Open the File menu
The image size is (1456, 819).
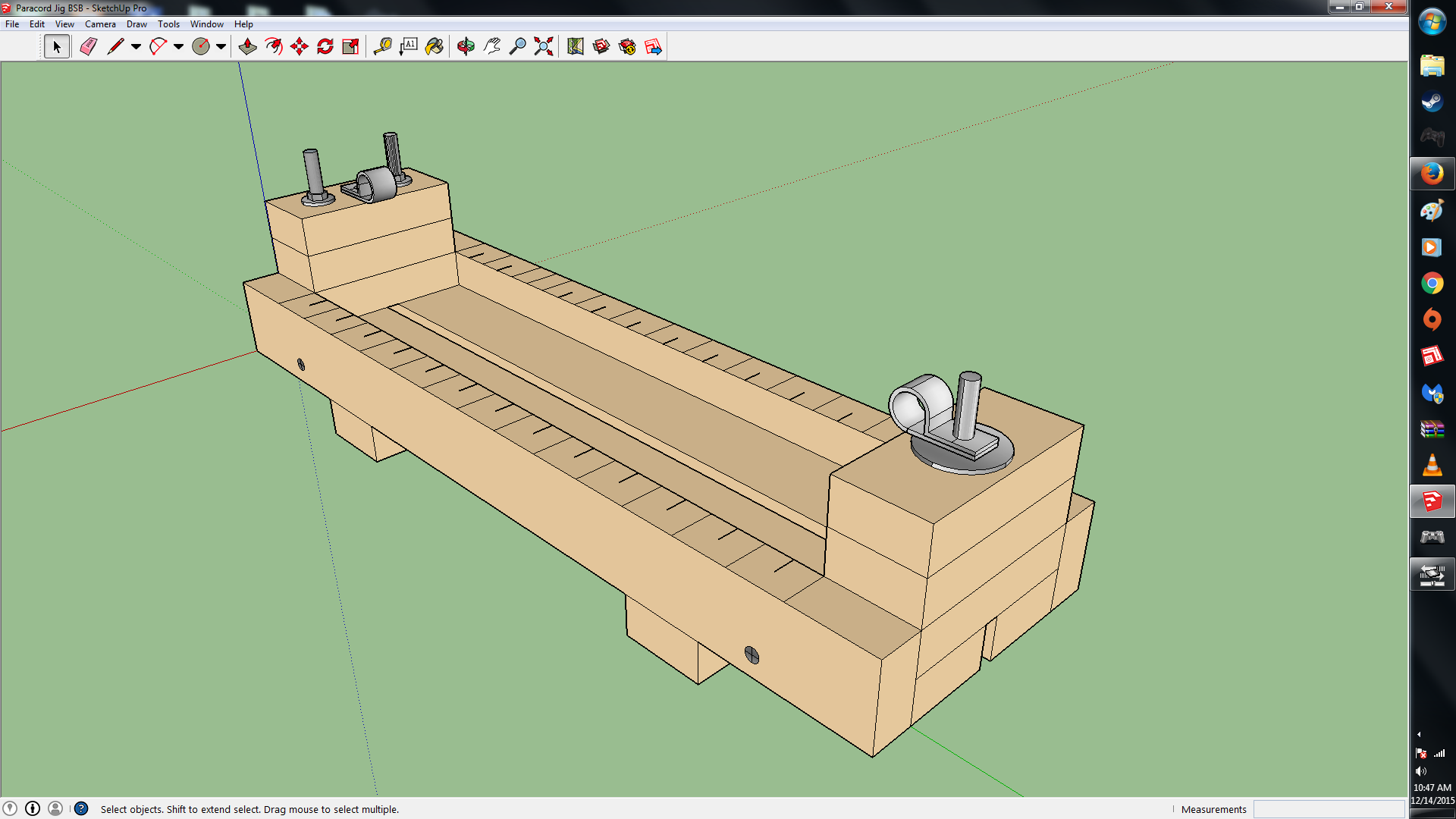pyautogui.click(x=12, y=24)
